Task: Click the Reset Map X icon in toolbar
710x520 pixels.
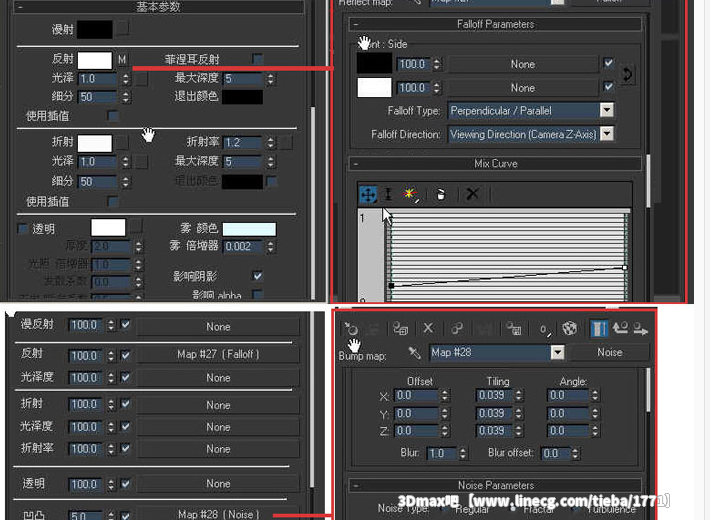Action: click(x=428, y=328)
